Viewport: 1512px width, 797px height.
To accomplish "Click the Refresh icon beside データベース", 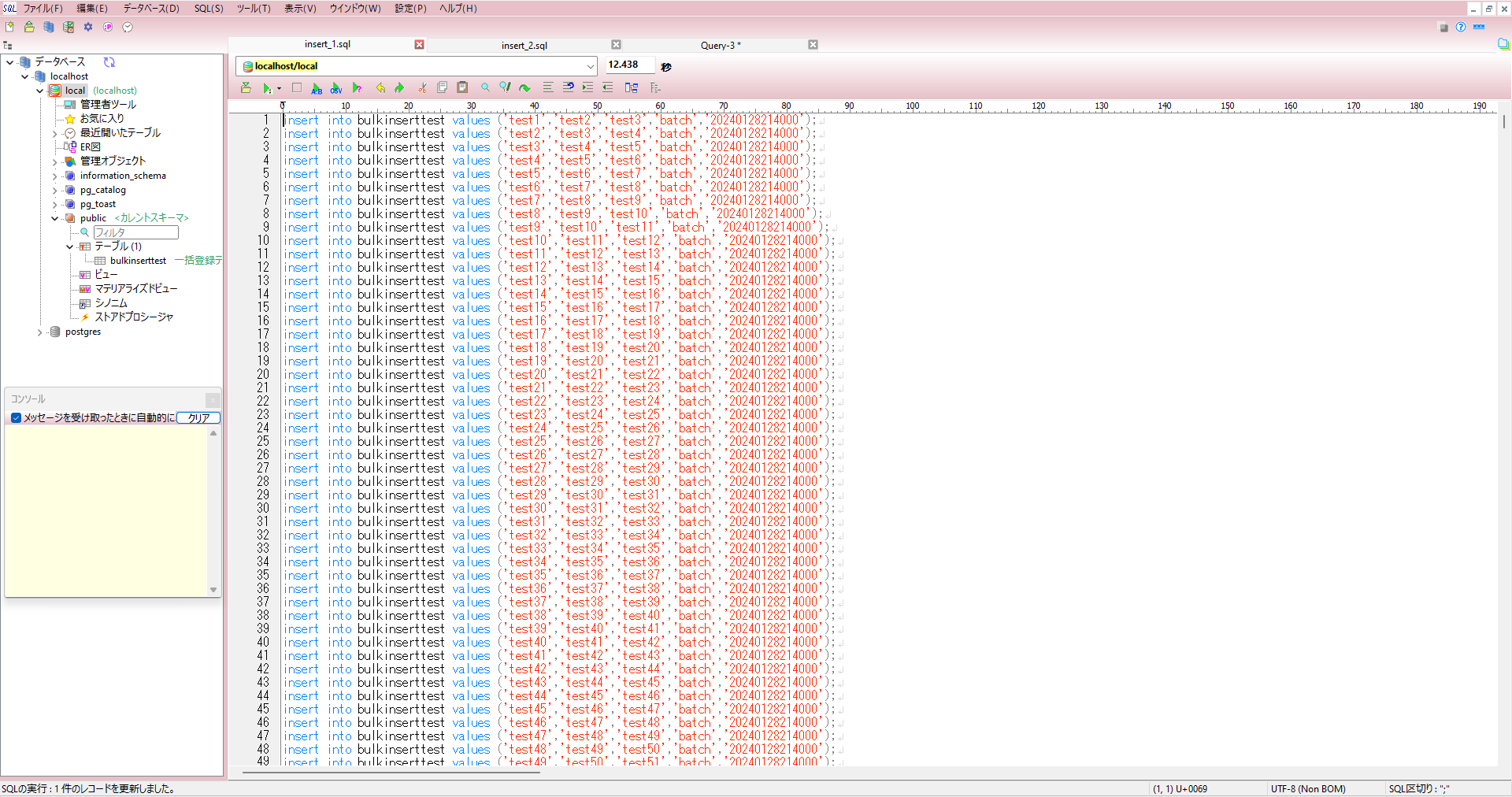I will pyautogui.click(x=109, y=62).
